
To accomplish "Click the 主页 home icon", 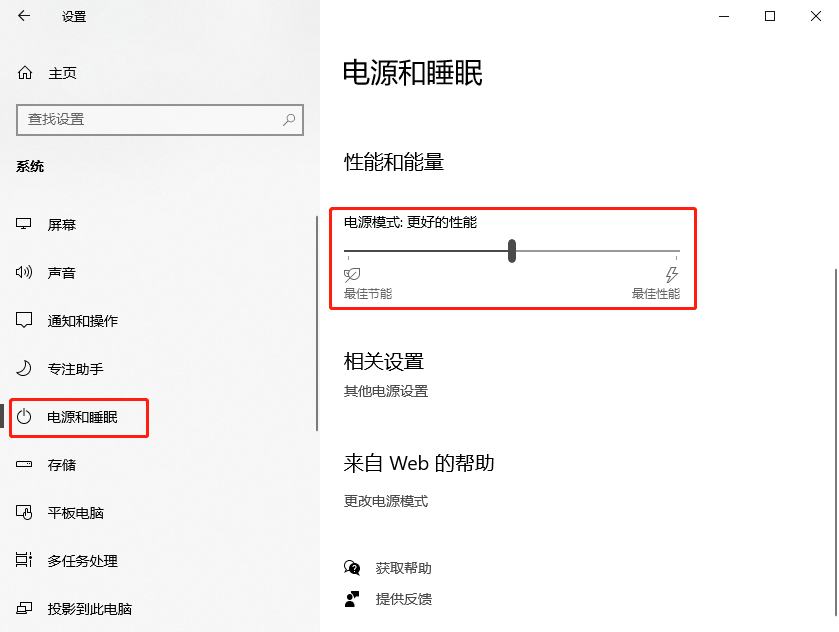I will click(26, 72).
